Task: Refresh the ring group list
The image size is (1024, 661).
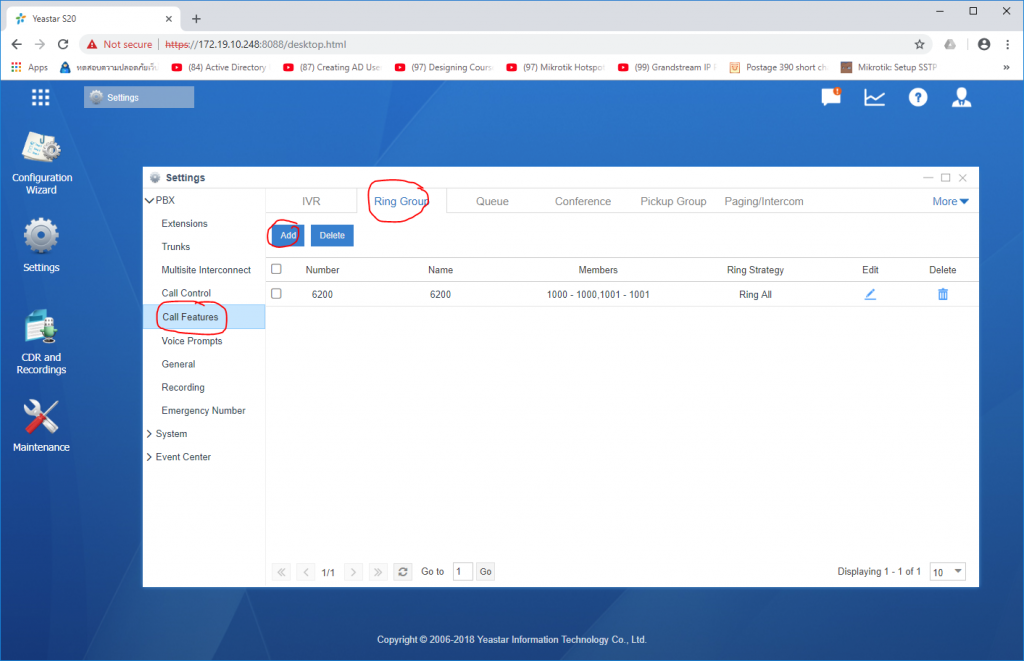Action: click(x=403, y=572)
